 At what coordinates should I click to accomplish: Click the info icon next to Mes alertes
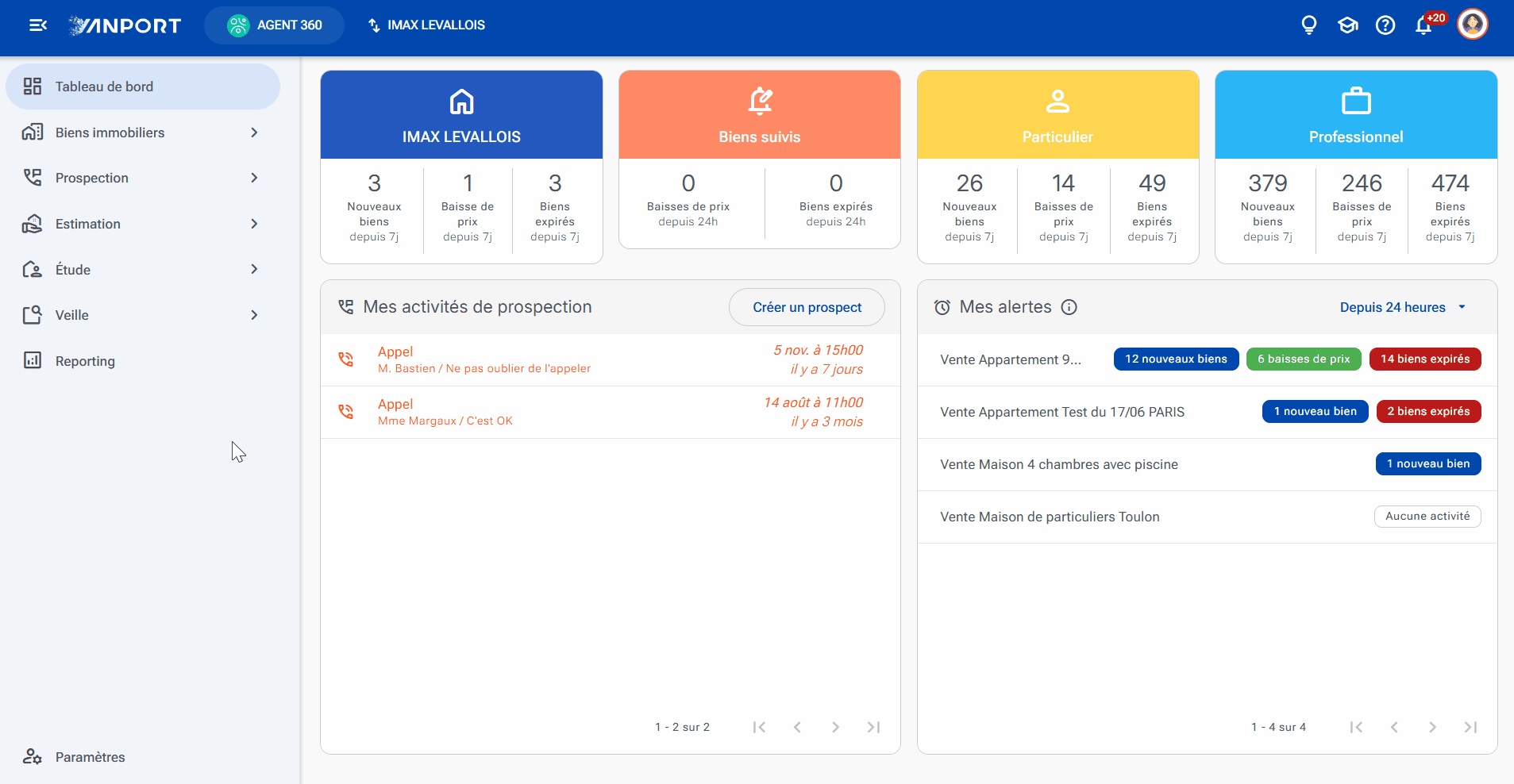1069,307
